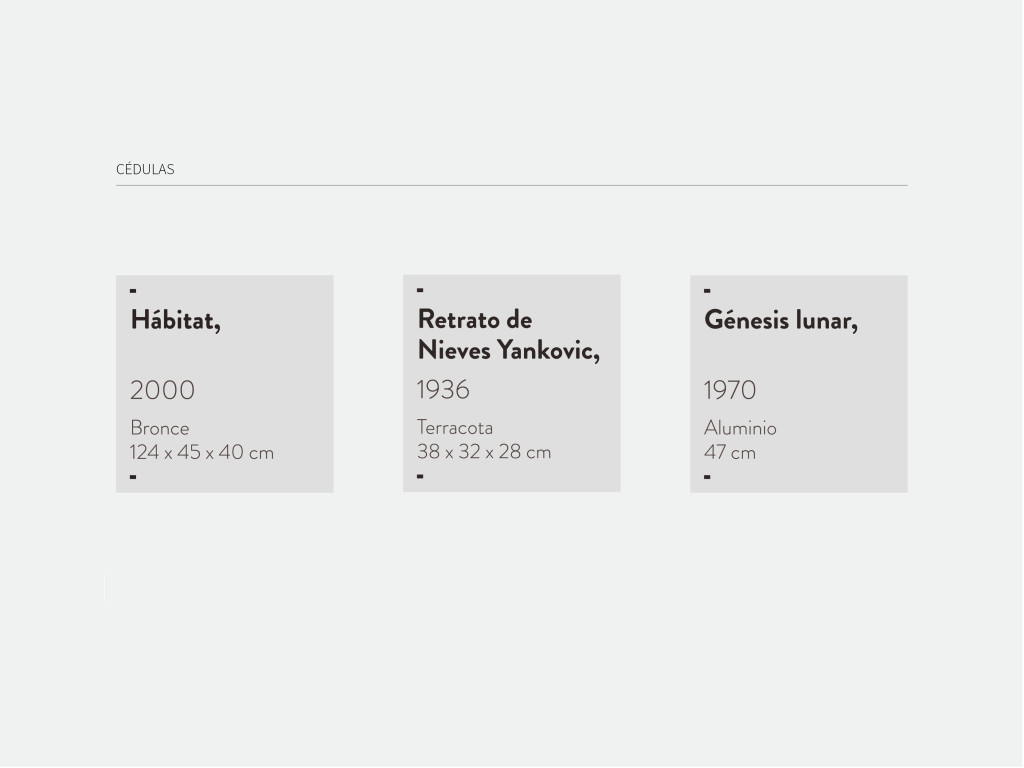Click the bottom dash on Retrato card

tap(420, 476)
